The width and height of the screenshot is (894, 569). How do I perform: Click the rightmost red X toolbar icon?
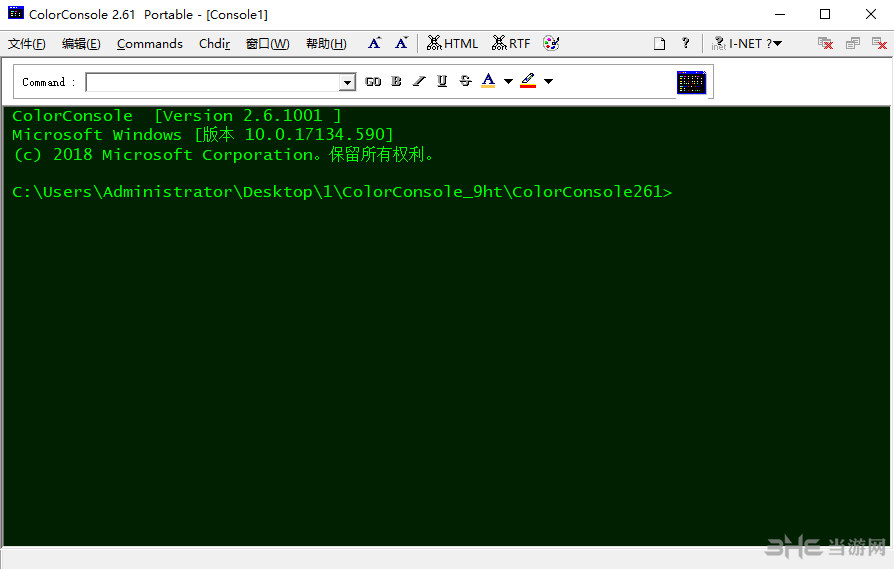(879, 43)
